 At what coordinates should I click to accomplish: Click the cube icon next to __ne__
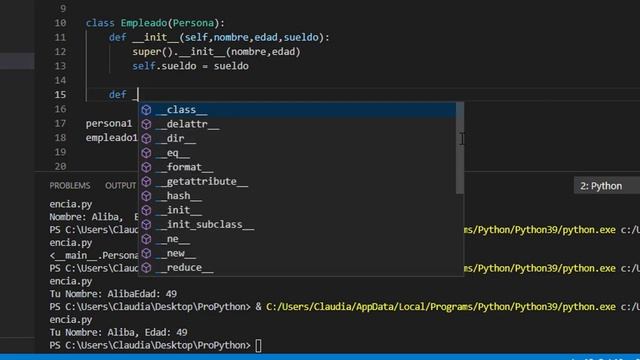point(147,239)
